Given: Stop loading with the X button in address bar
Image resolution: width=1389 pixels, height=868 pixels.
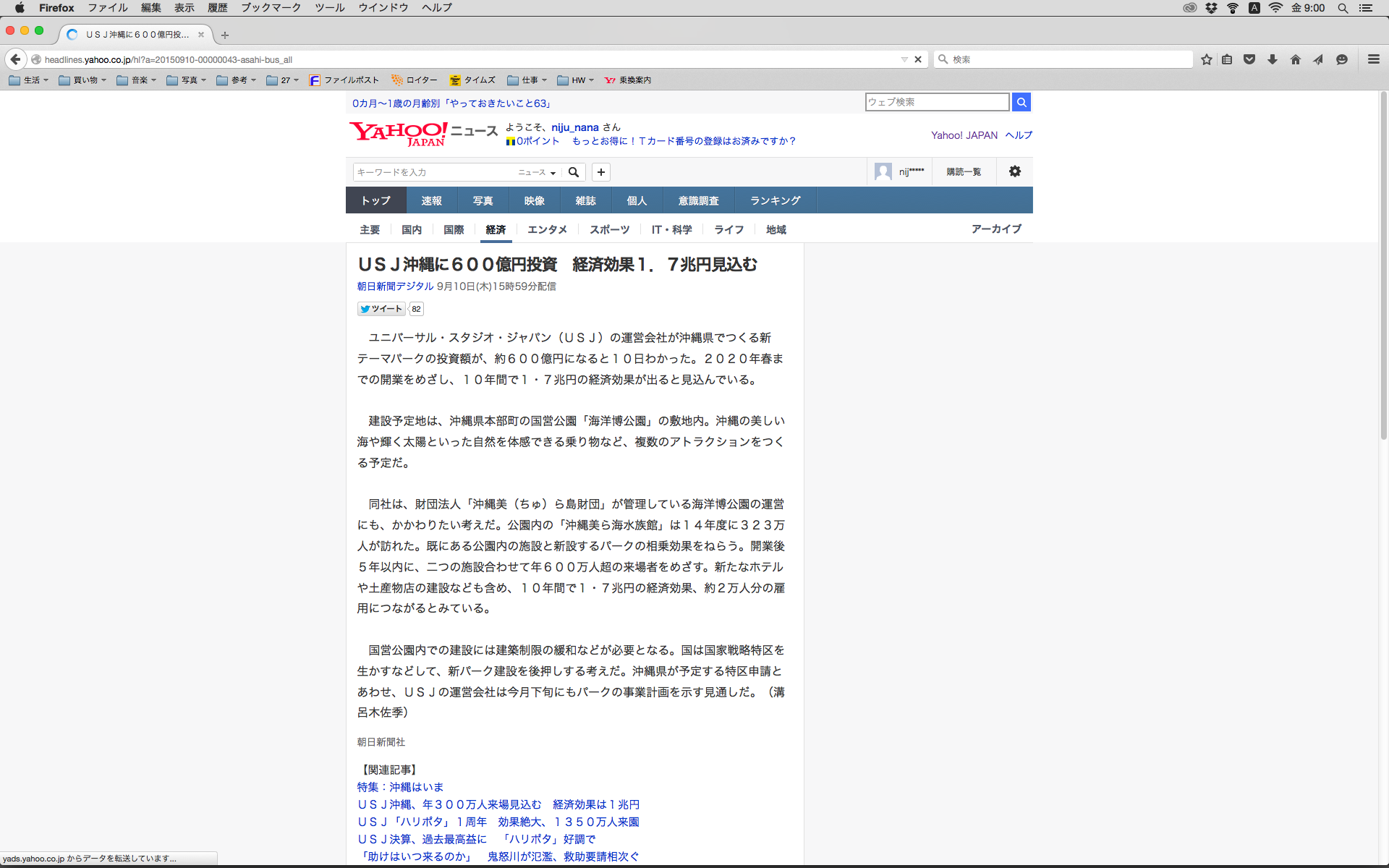Looking at the screenshot, I should [x=918, y=59].
